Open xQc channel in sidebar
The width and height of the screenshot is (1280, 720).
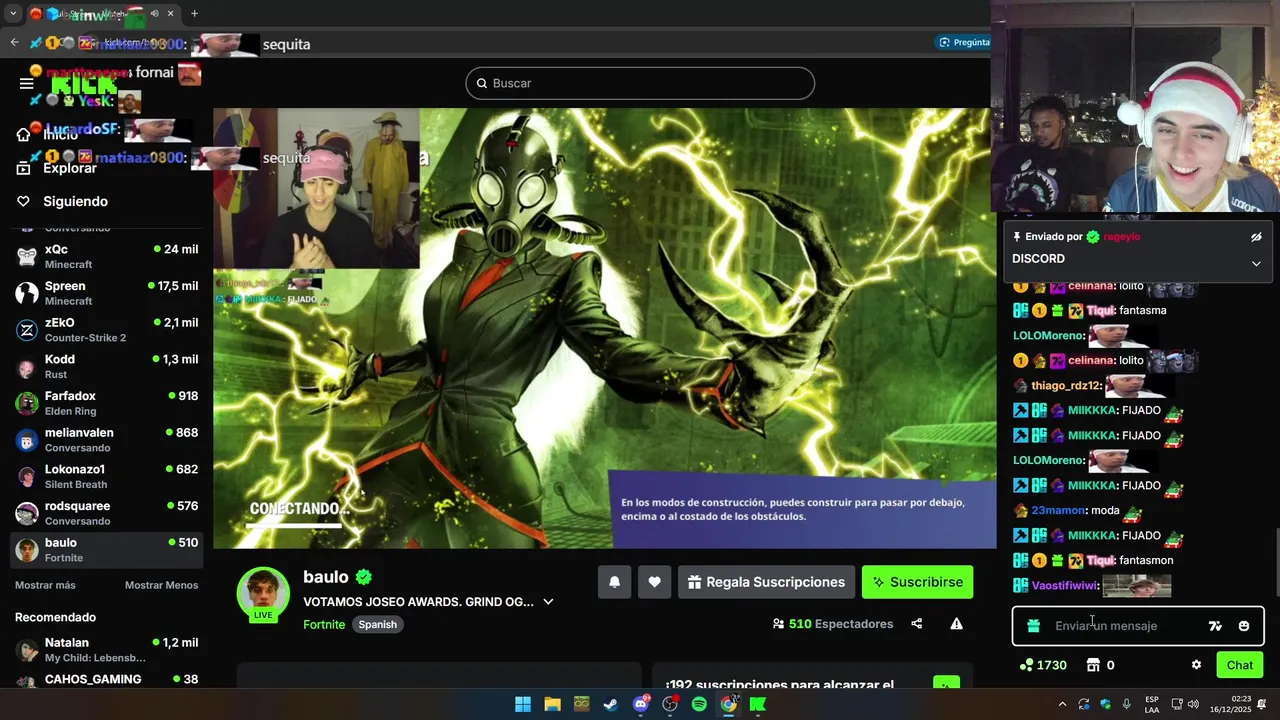point(107,256)
